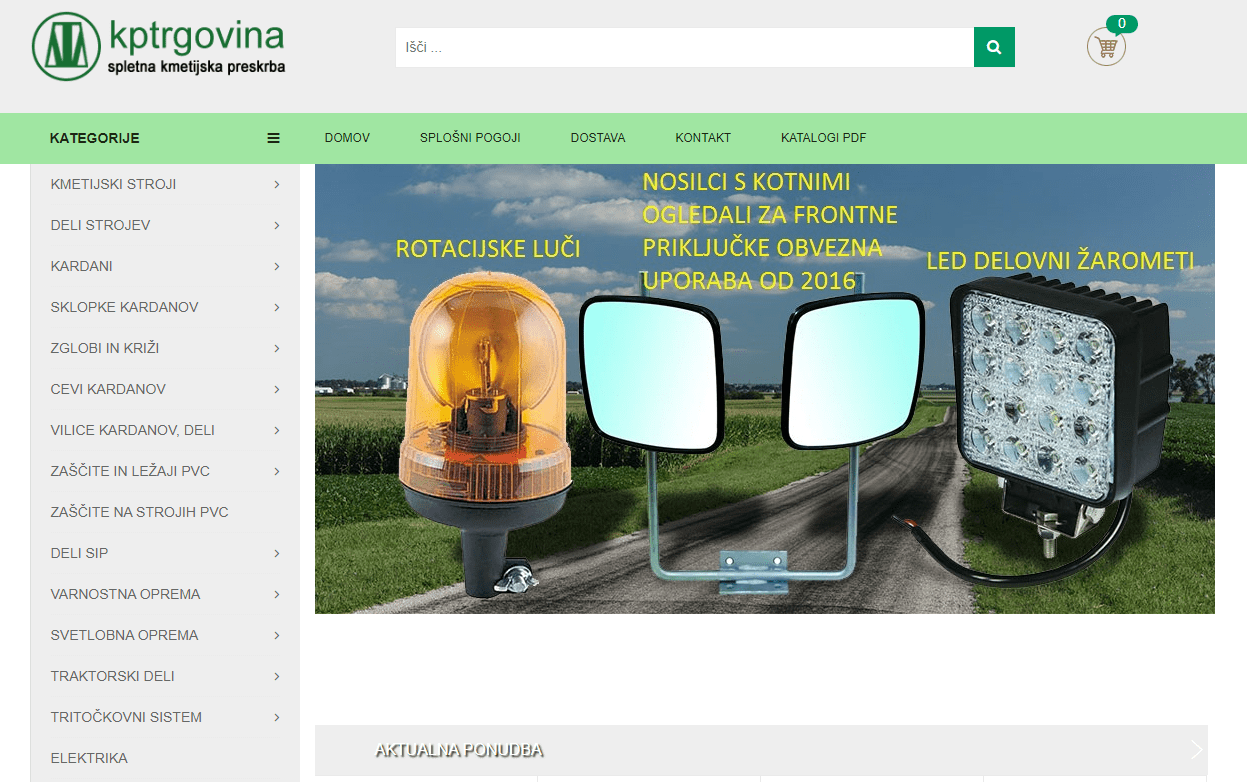Viewport: 1247px width, 782px height.
Task: Expand the Svetlobna oprema chevron
Action: tap(277, 635)
